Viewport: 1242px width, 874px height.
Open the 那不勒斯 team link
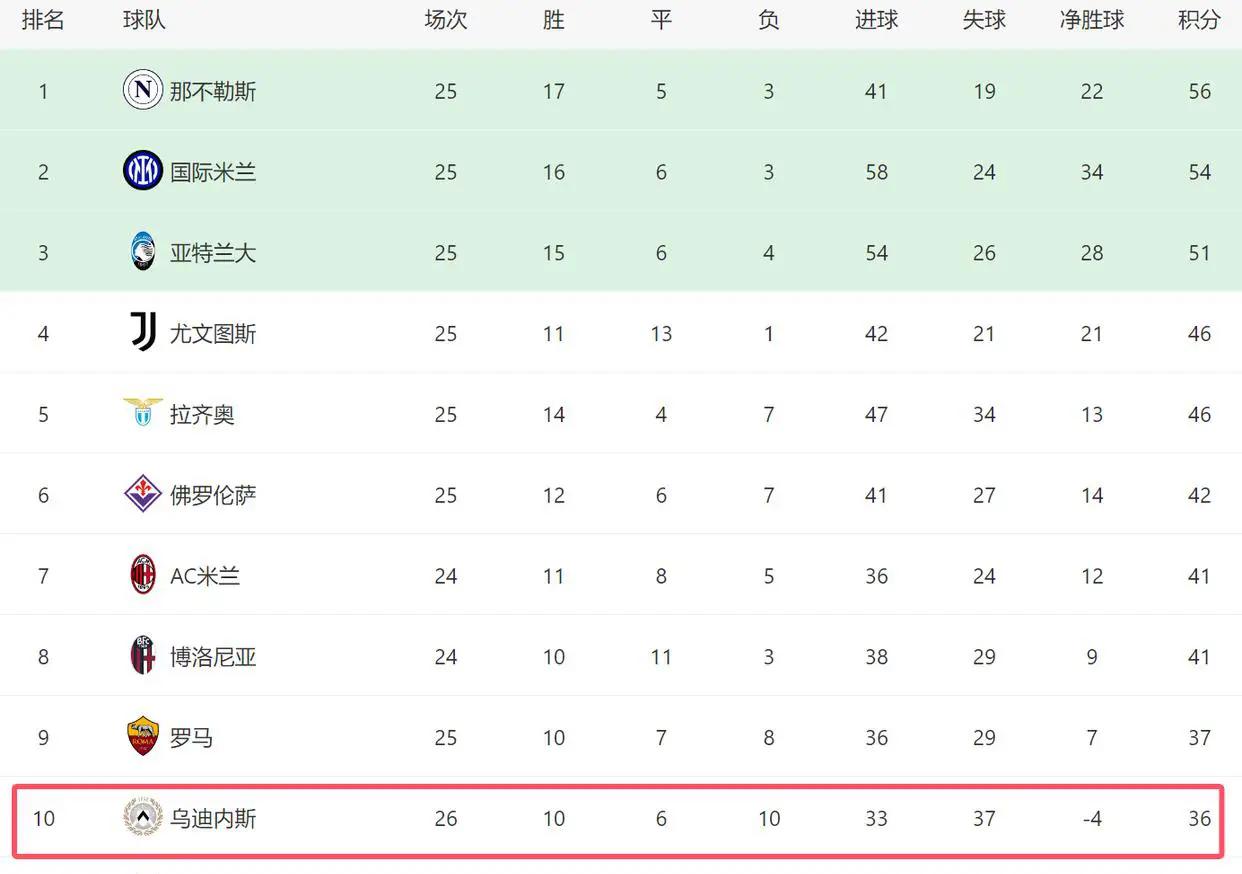coord(213,91)
